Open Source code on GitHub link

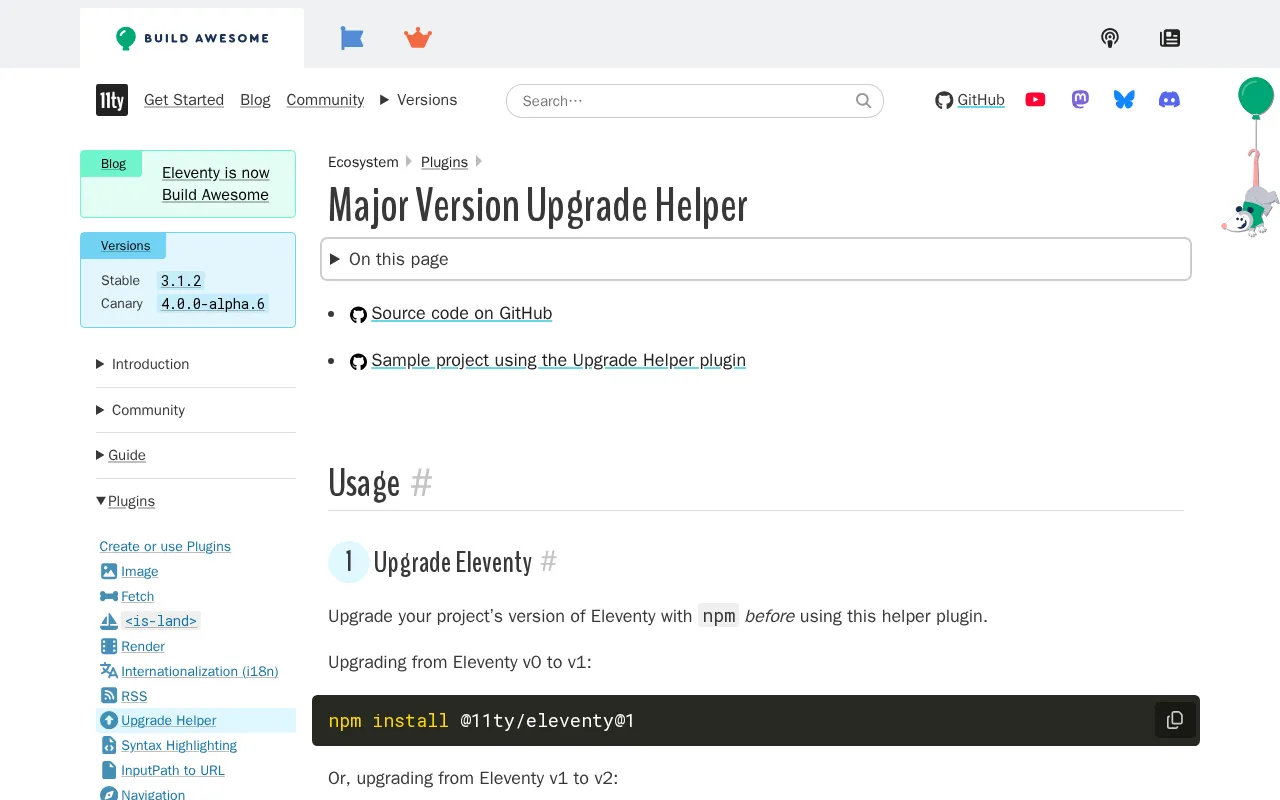coord(462,313)
